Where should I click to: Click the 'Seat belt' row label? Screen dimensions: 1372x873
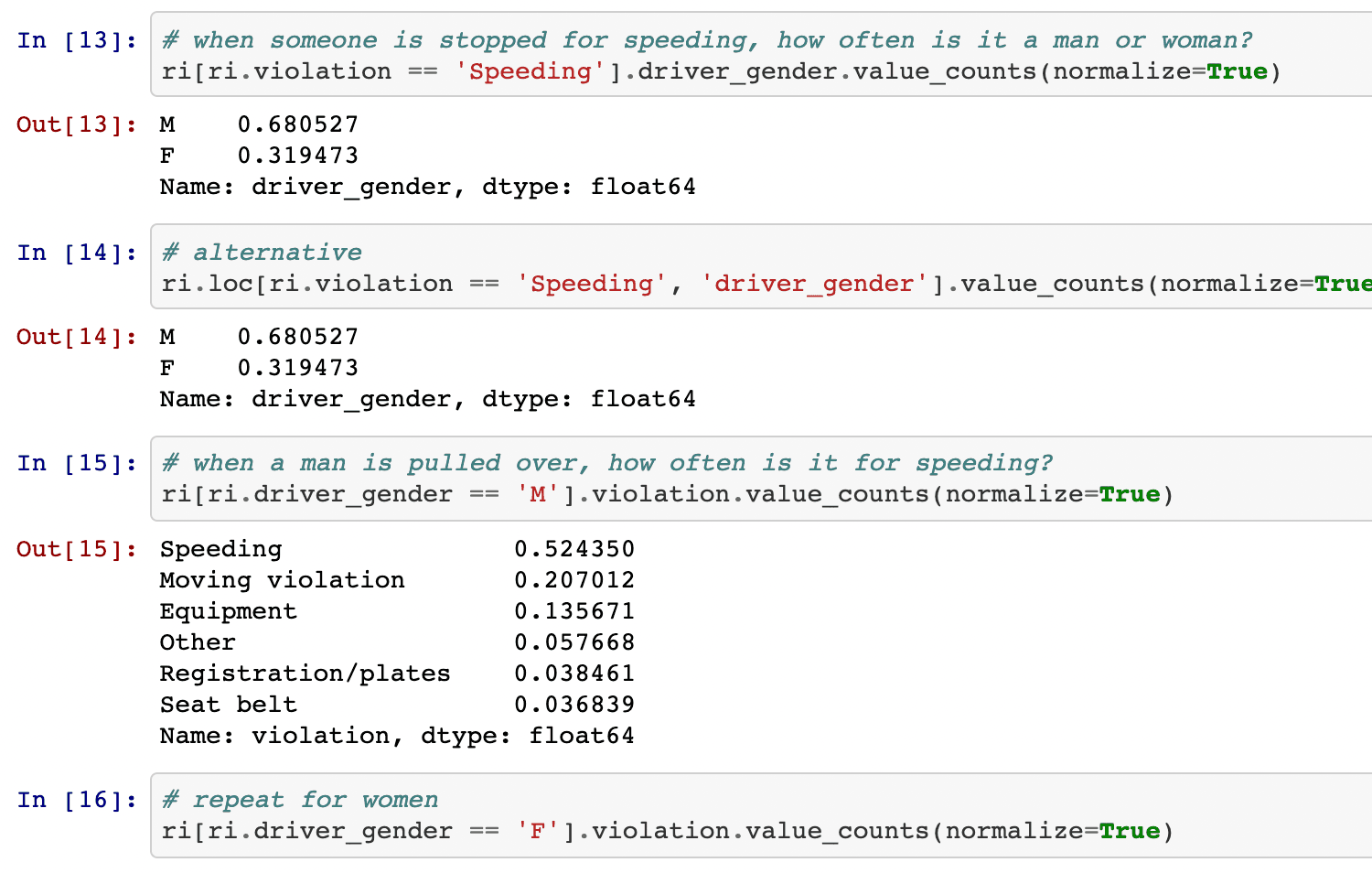pos(229,705)
